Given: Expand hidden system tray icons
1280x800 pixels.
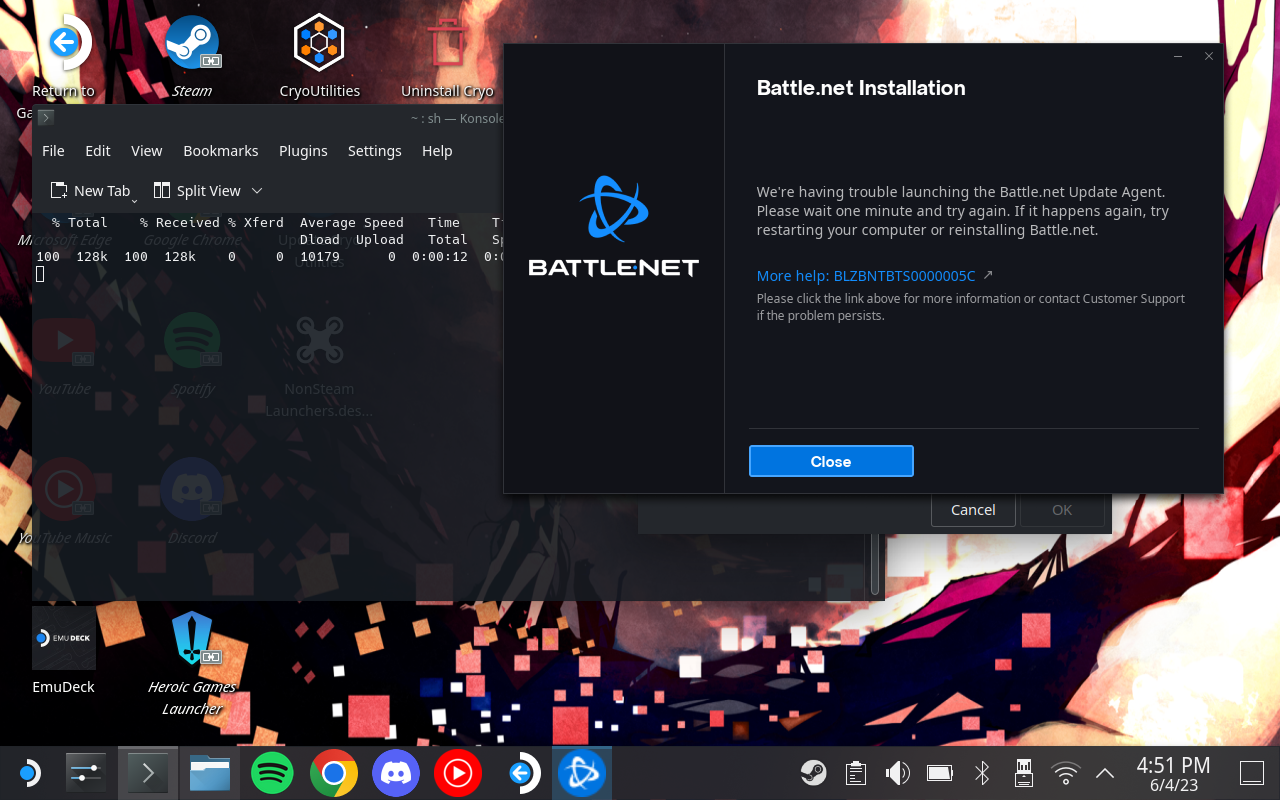Looking at the screenshot, I should [1103, 772].
